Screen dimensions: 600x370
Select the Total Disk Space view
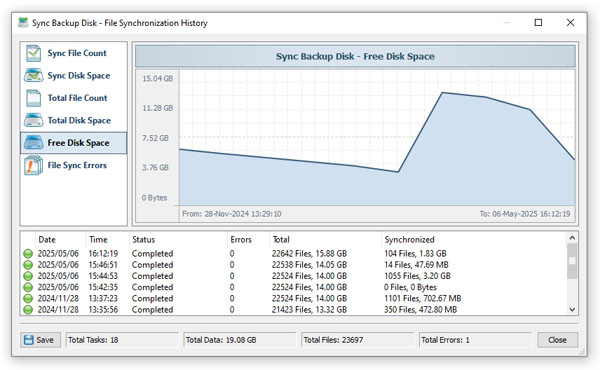coord(73,120)
